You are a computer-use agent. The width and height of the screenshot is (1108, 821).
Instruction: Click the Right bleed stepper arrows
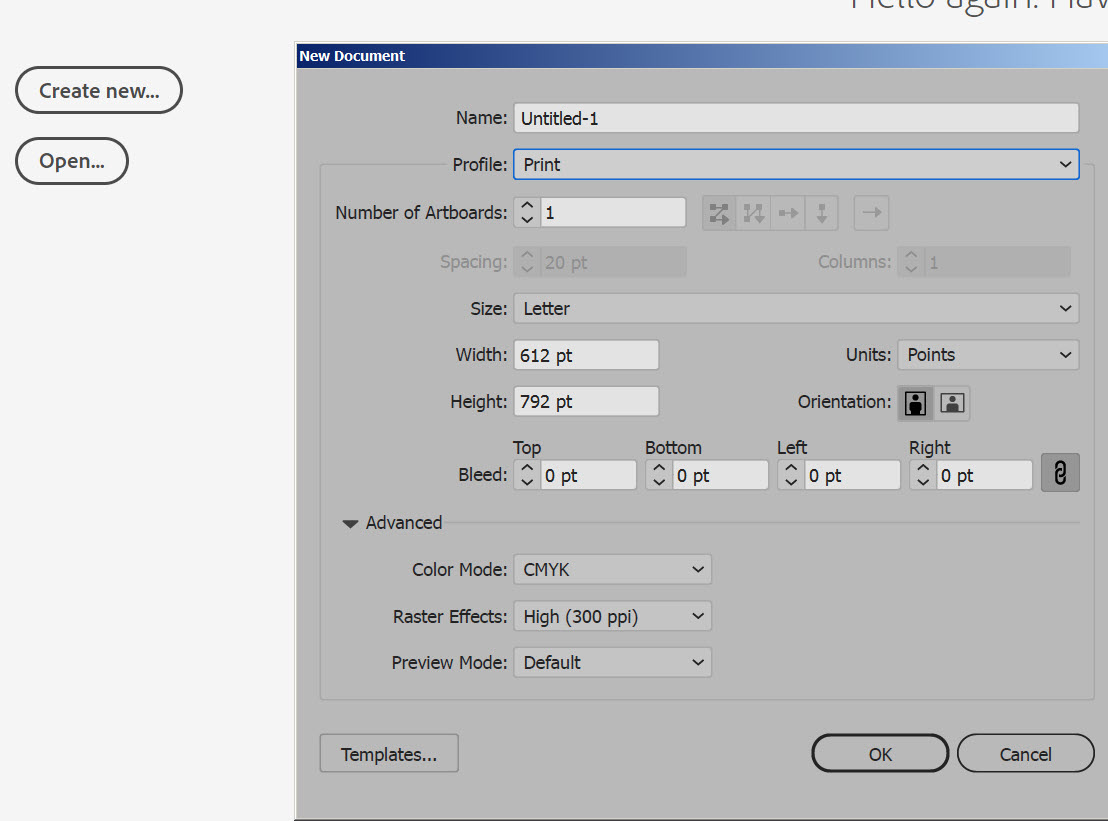923,475
